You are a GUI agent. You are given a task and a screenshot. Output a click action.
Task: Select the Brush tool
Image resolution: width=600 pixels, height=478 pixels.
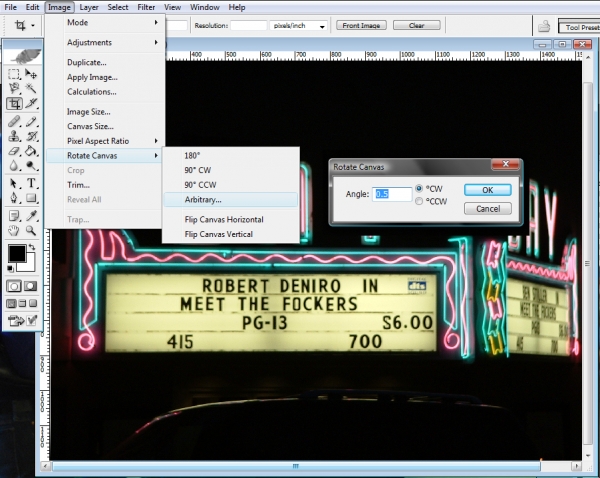pyautogui.click(x=31, y=122)
